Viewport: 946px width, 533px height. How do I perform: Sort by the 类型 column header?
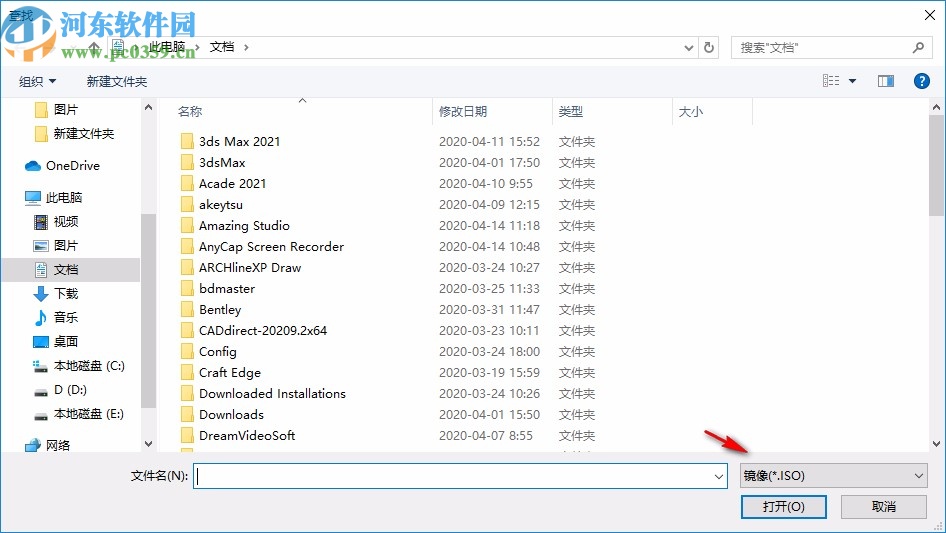571,112
